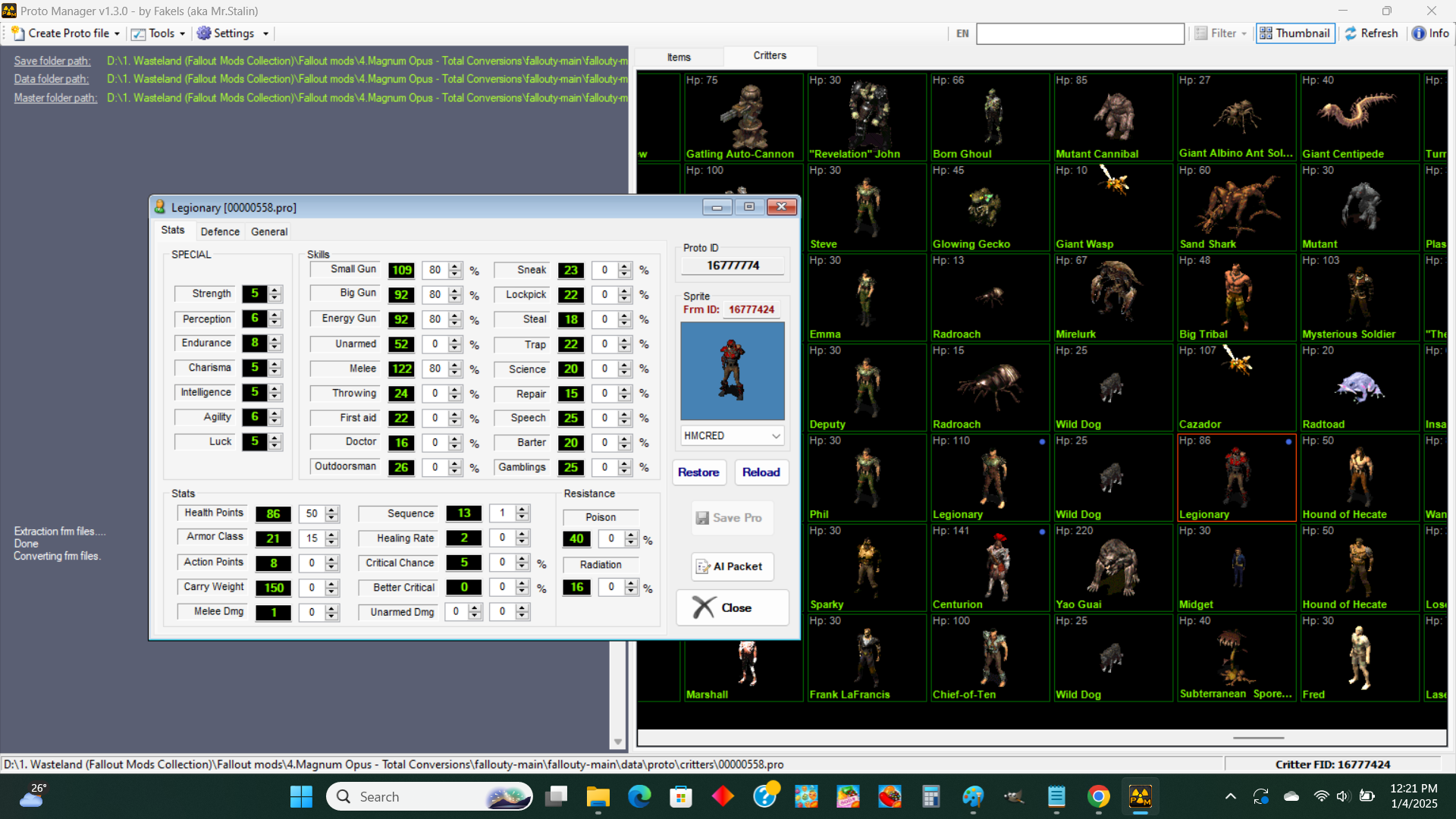This screenshot has width=1456, height=819.
Task: Click the Proto Manager taskbar icon
Action: pyautogui.click(x=1141, y=797)
